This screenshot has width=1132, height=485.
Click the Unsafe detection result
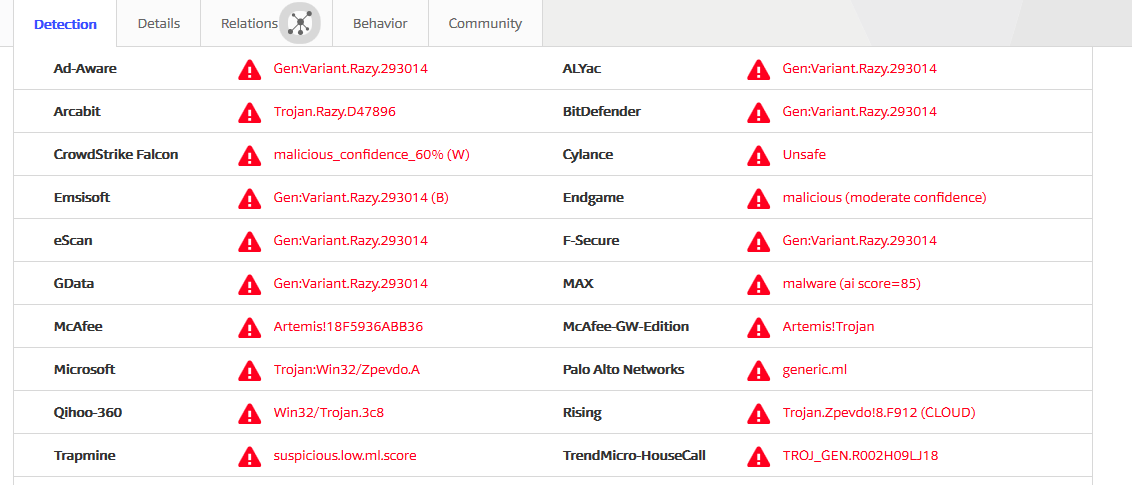tap(804, 154)
